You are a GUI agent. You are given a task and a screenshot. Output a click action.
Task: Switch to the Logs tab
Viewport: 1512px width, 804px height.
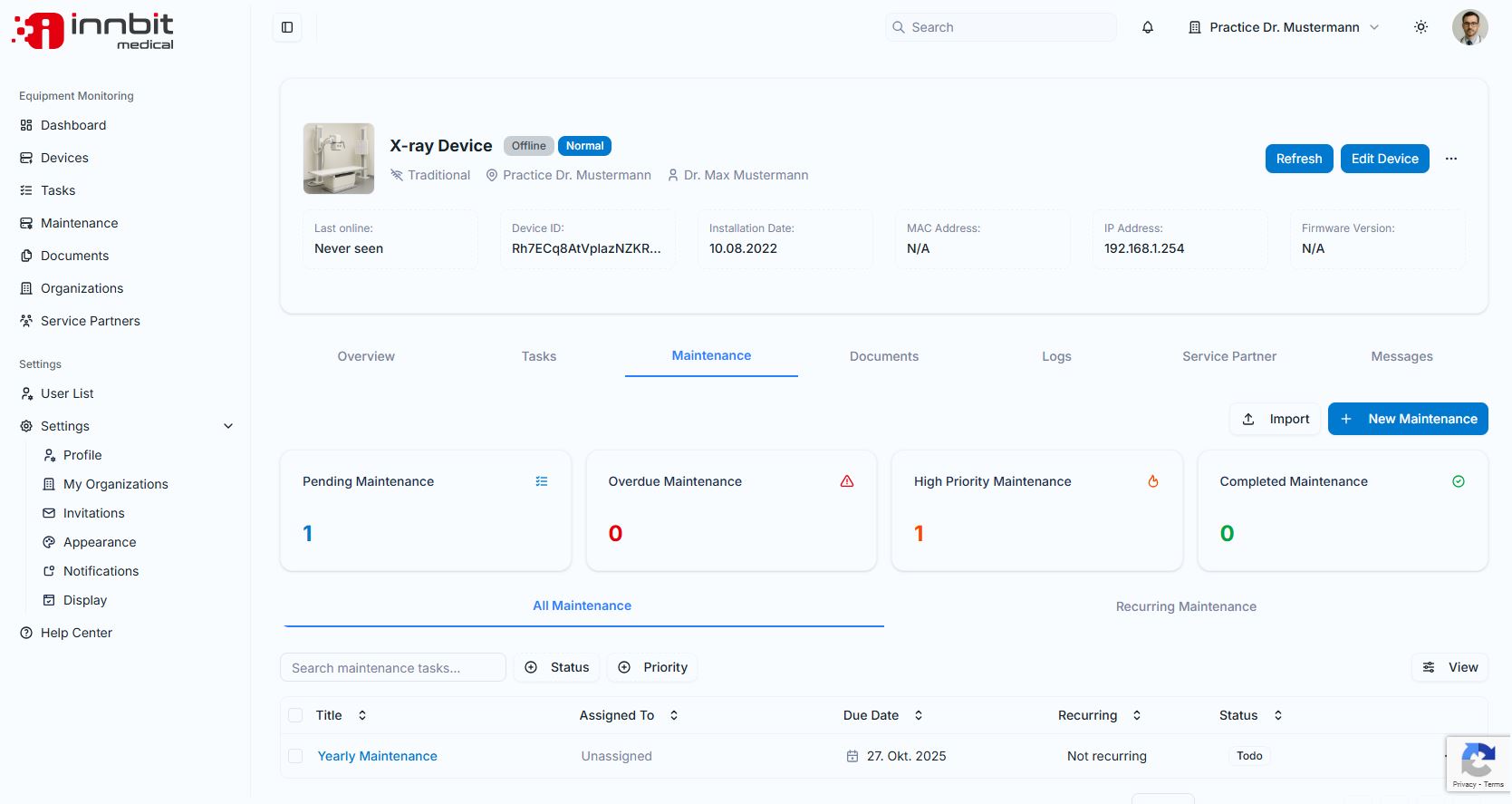(x=1056, y=356)
